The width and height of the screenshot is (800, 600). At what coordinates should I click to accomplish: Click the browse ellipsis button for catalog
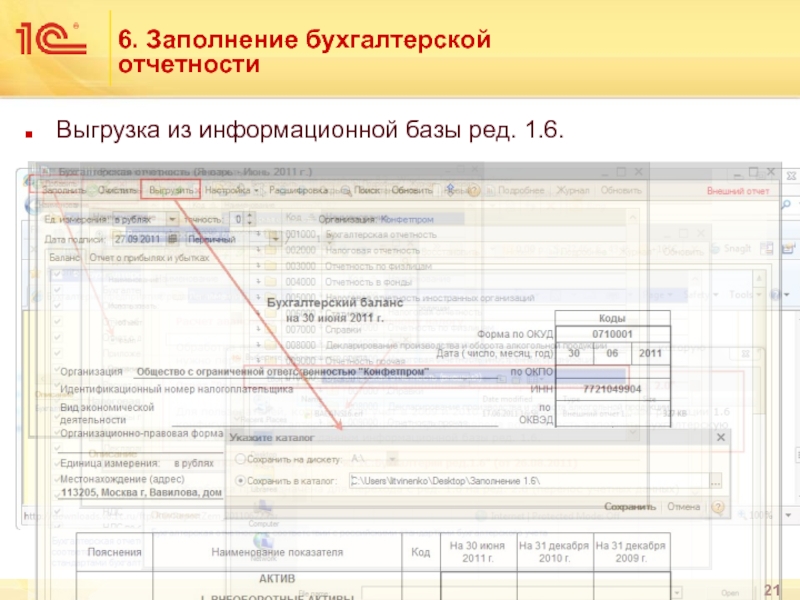point(715,481)
